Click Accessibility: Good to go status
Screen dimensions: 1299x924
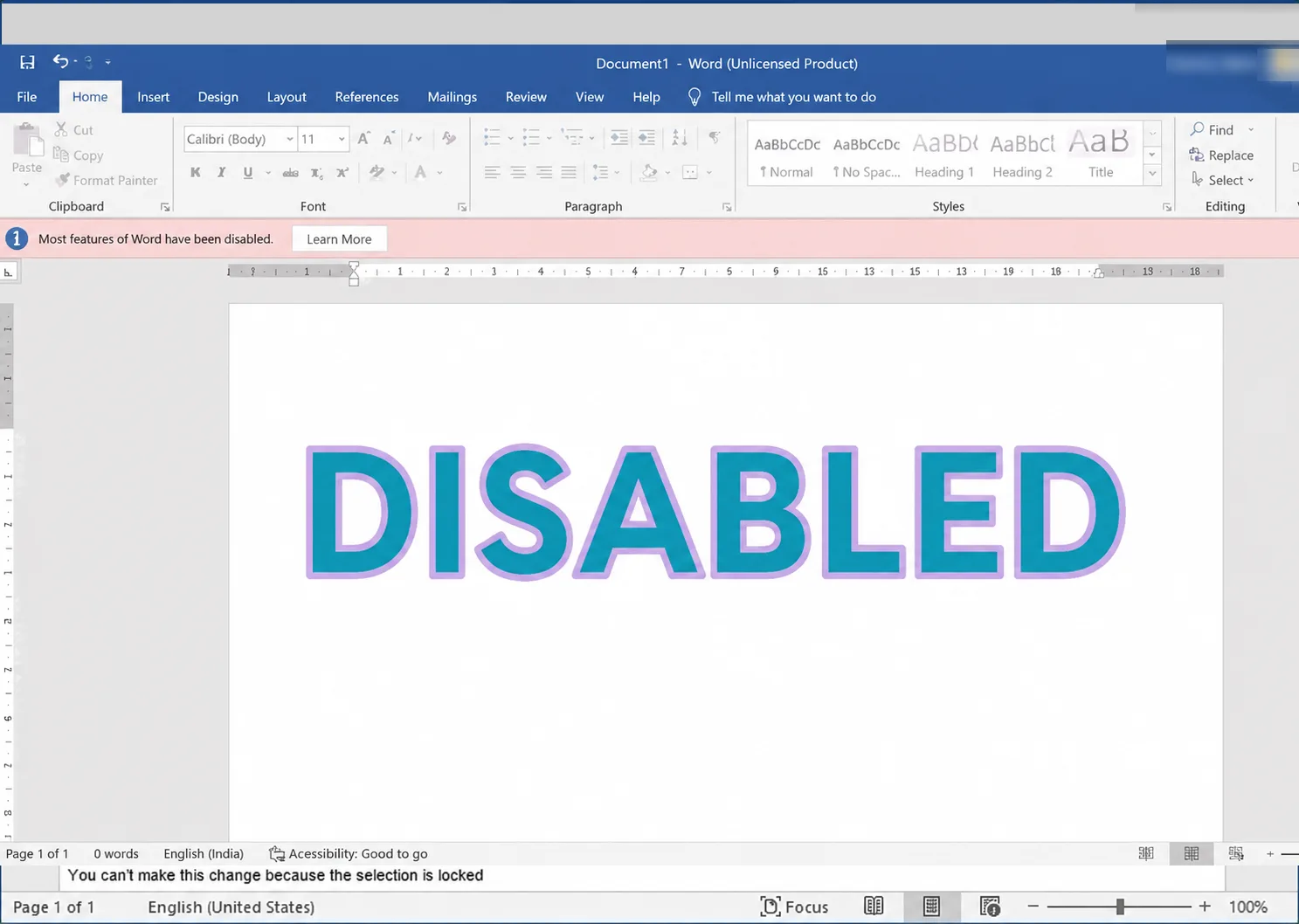[x=349, y=853]
